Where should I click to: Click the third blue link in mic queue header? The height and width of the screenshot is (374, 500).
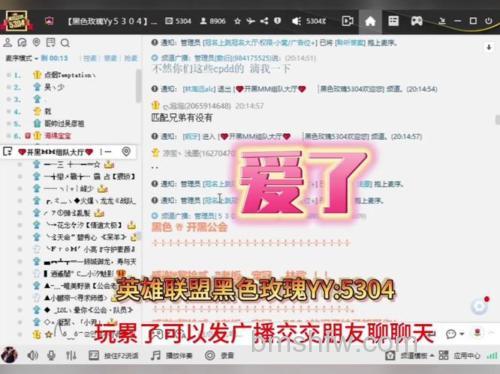point(131,58)
